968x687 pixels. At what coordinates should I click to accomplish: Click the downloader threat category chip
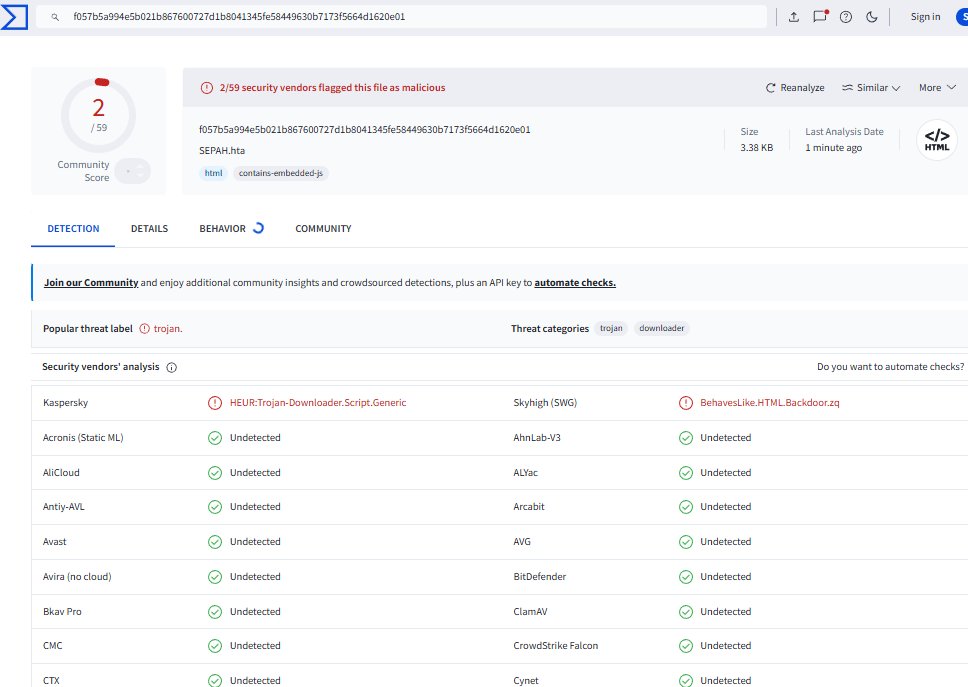661,328
